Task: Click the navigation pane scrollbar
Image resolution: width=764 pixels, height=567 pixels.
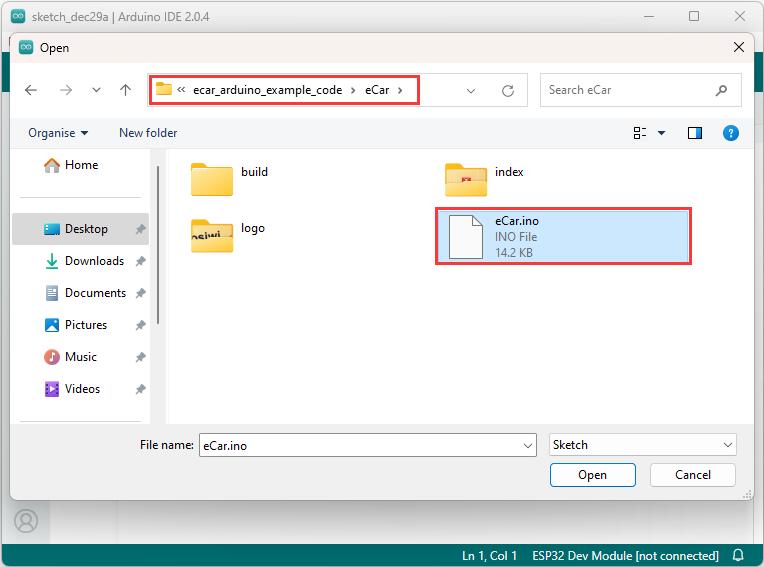Action: pos(158,245)
